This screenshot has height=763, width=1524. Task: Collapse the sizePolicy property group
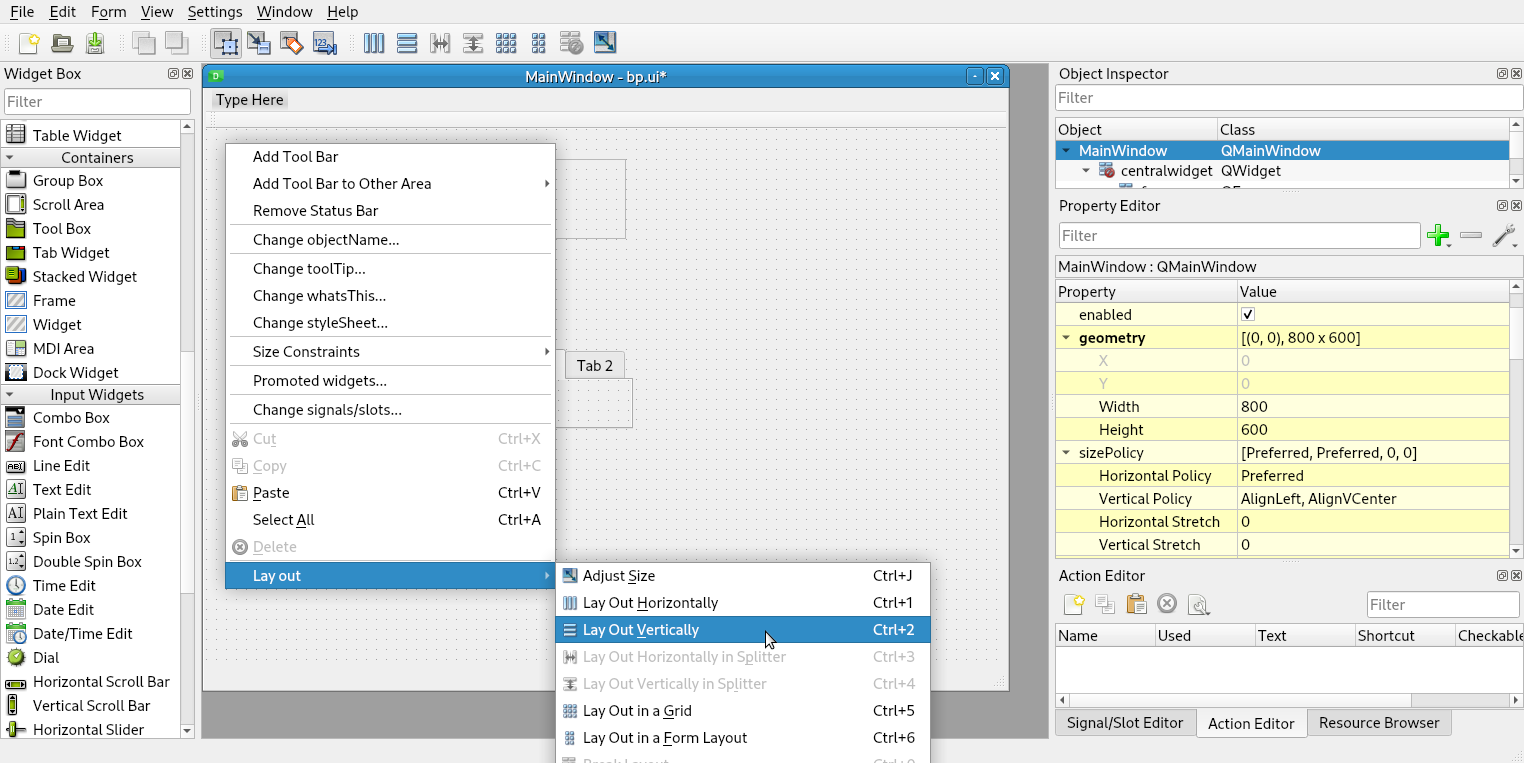(x=1066, y=453)
